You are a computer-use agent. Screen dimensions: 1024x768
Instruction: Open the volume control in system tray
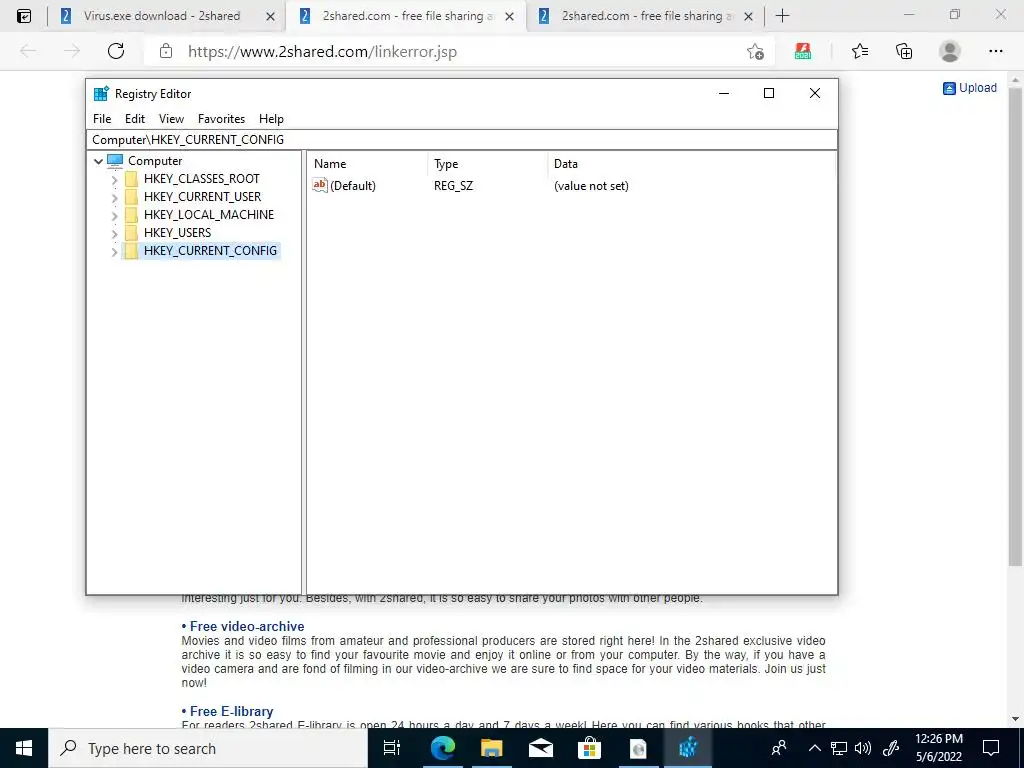click(x=863, y=748)
